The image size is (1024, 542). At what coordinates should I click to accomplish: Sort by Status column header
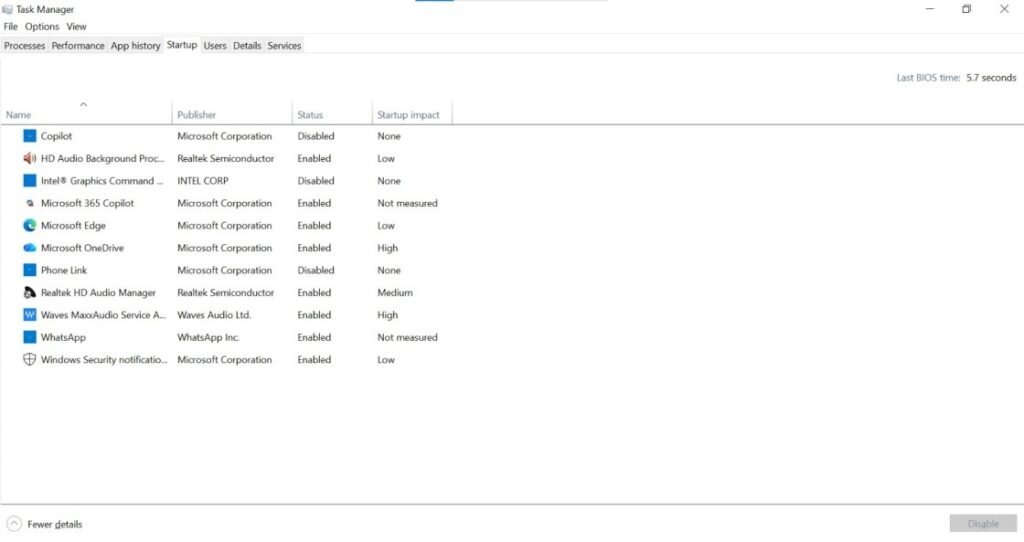click(310, 115)
